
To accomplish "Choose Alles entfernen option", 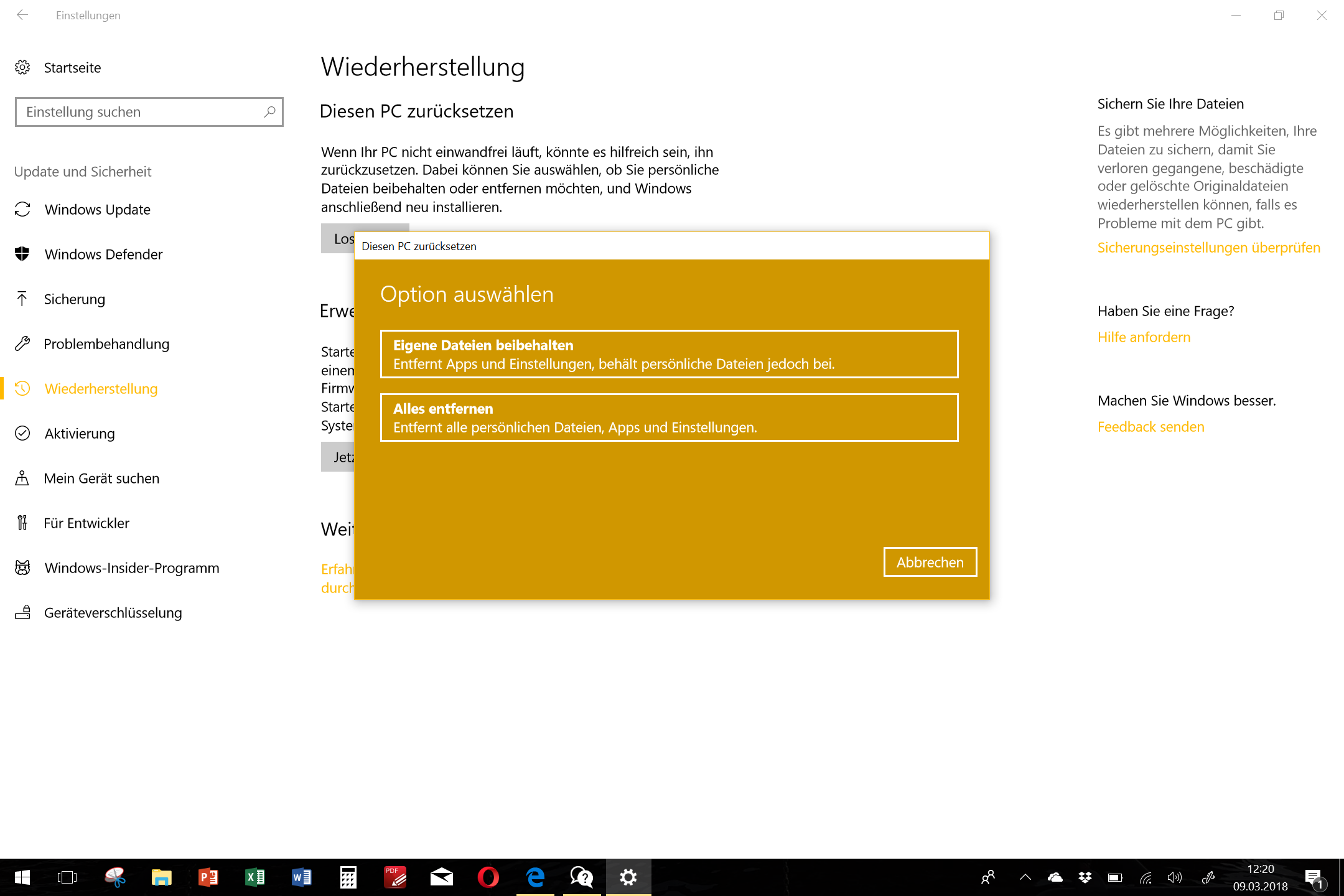I will [x=669, y=418].
